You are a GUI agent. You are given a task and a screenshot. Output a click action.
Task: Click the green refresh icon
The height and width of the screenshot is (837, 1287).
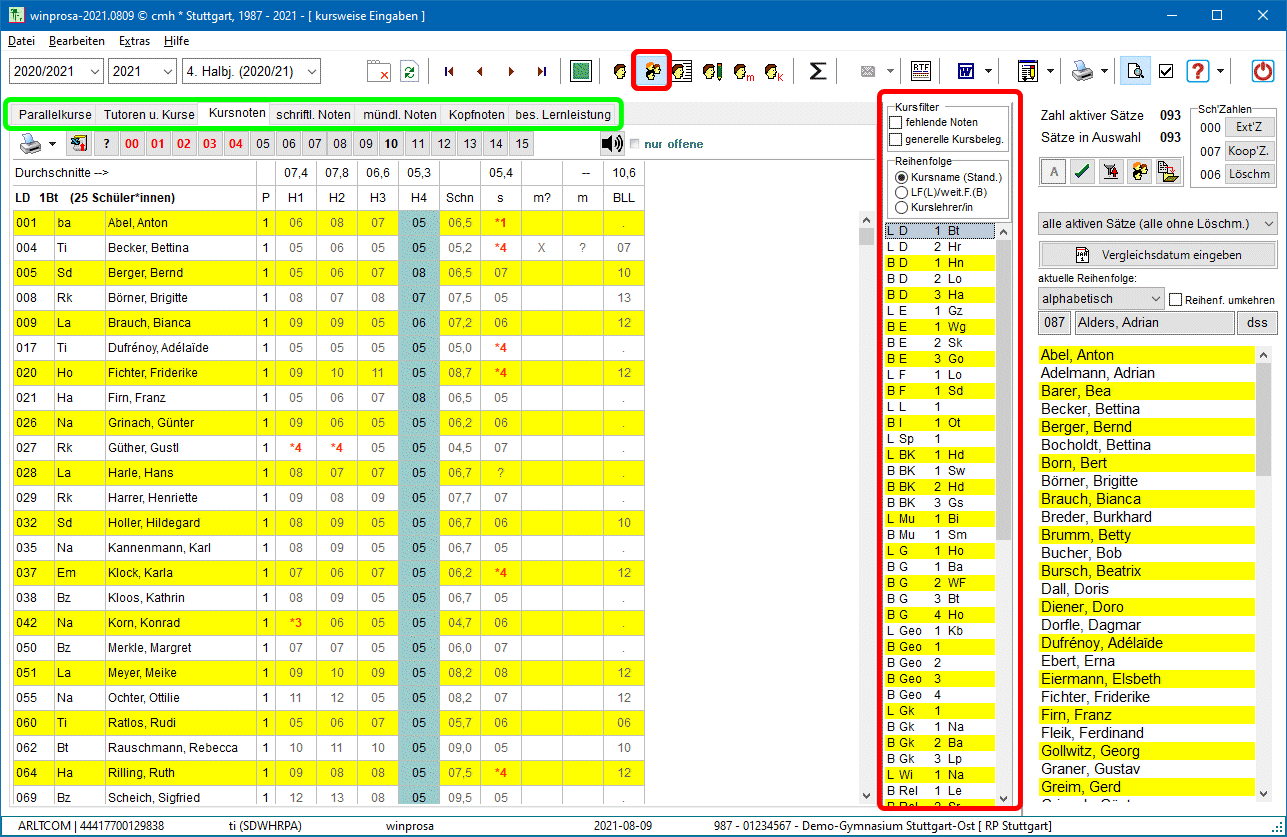coord(409,71)
